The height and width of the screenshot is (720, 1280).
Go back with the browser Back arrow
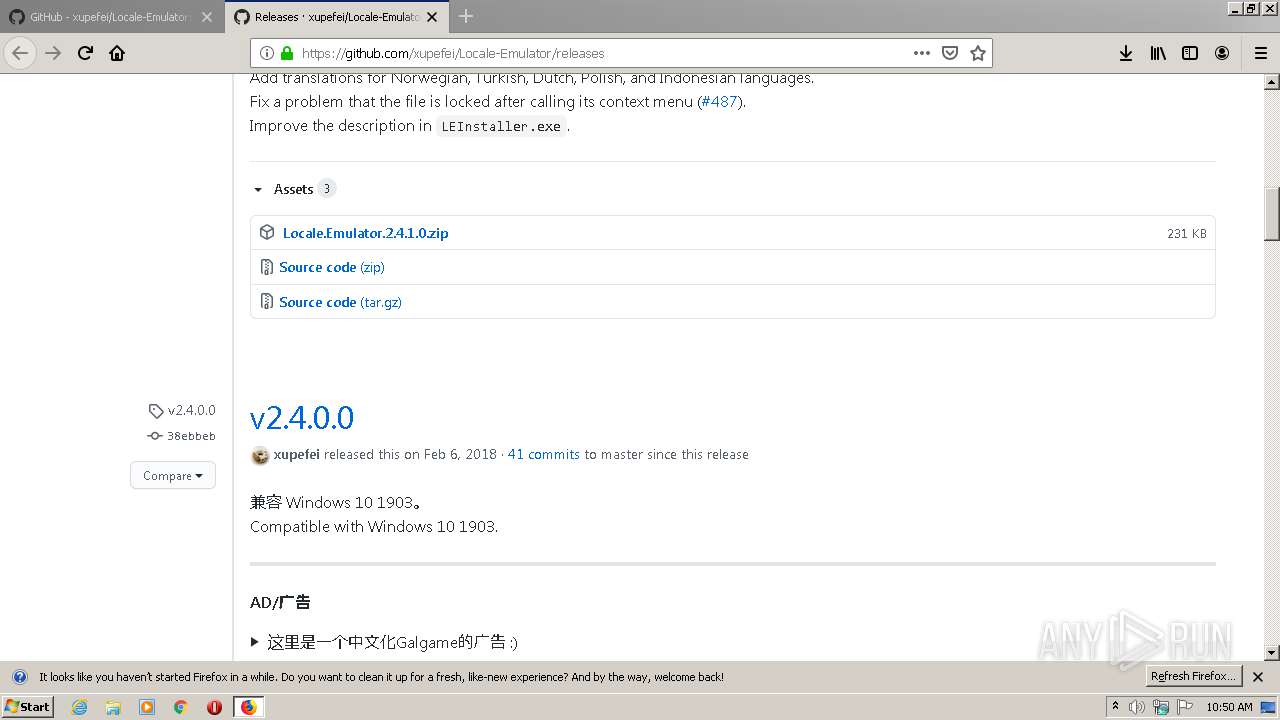[x=20, y=53]
